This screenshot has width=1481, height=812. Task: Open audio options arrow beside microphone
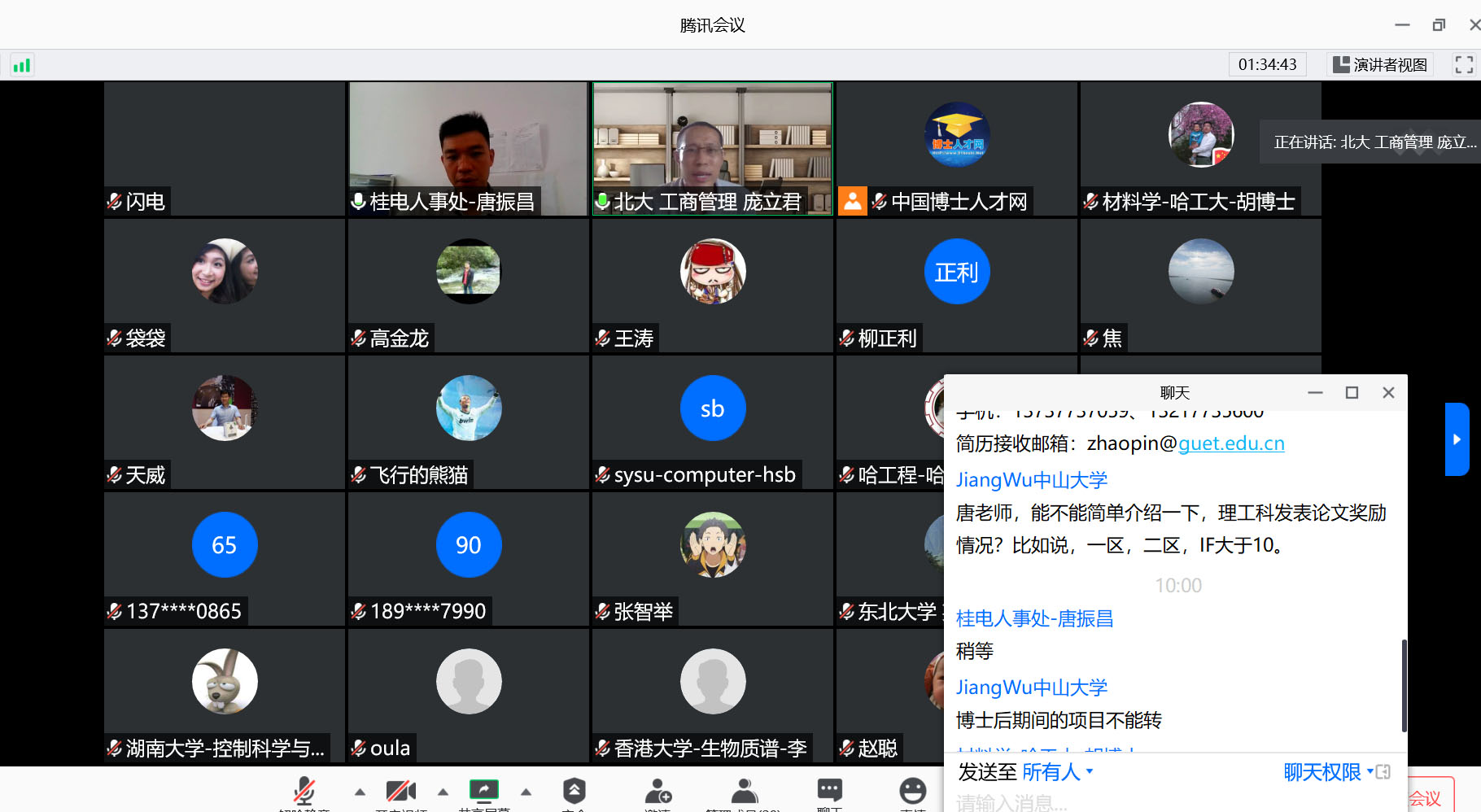tap(360, 792)
